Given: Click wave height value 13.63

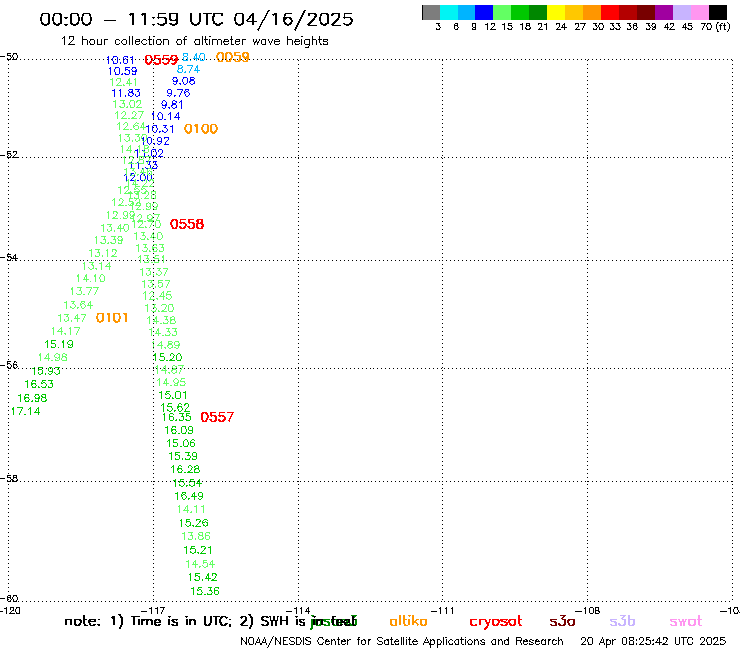Looking at the screenshot, I should 150,248.
